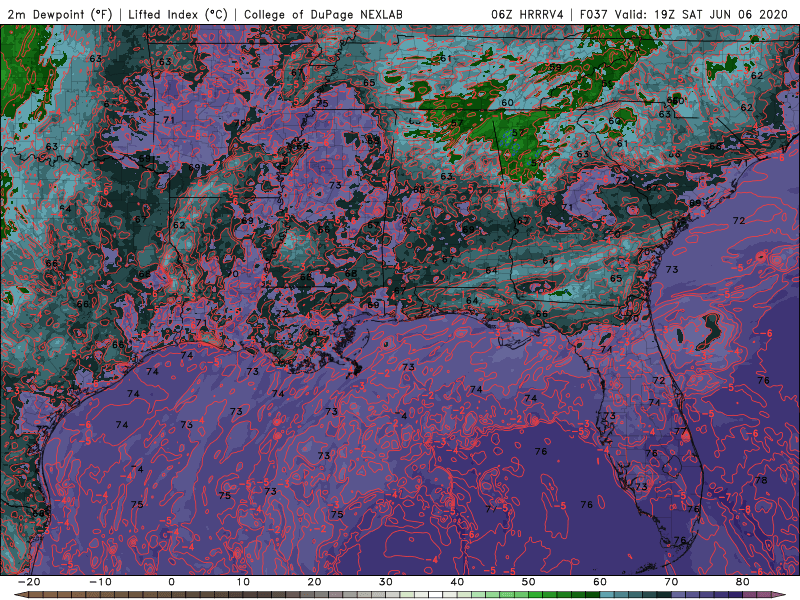
Task: Select the "College of DuPage NEXLAB" header text
Action: click(x=323, y=14)
